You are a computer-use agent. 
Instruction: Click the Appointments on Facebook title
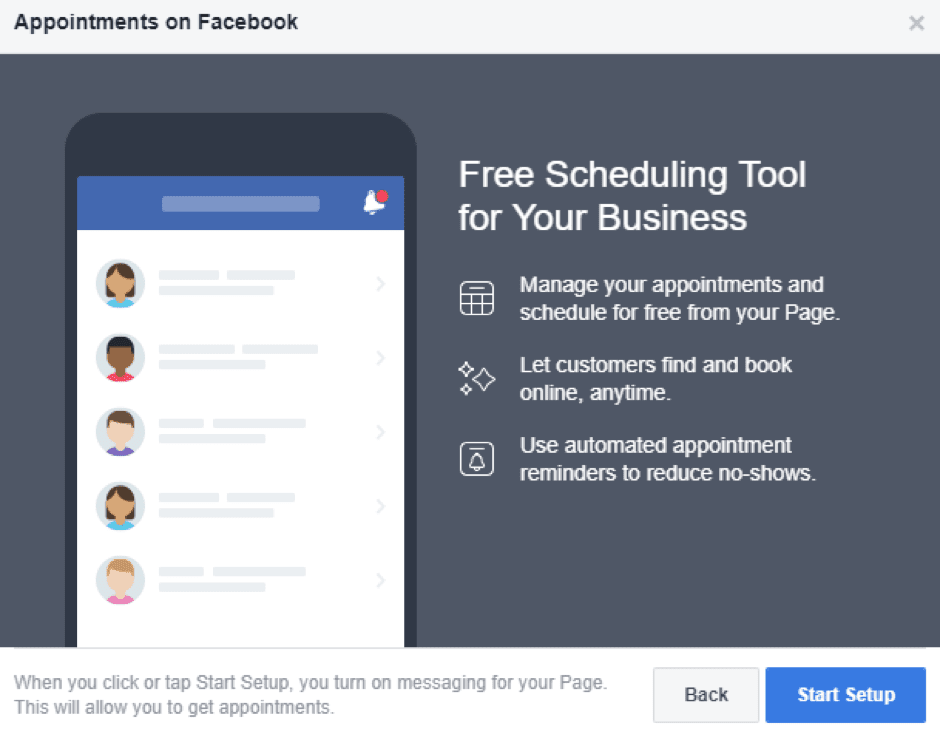click(156, 22)
